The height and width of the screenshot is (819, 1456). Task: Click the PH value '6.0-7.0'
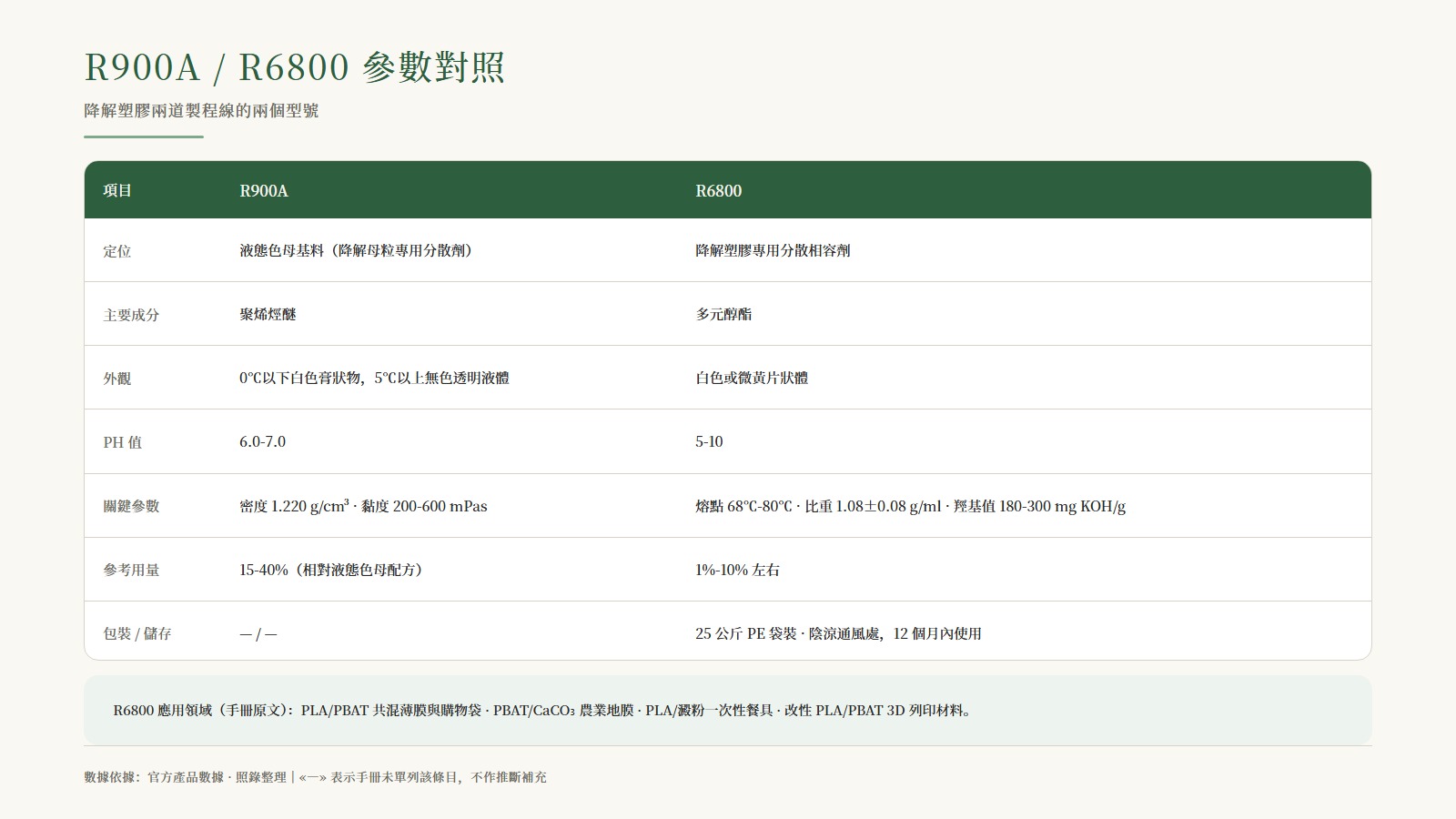262,441
